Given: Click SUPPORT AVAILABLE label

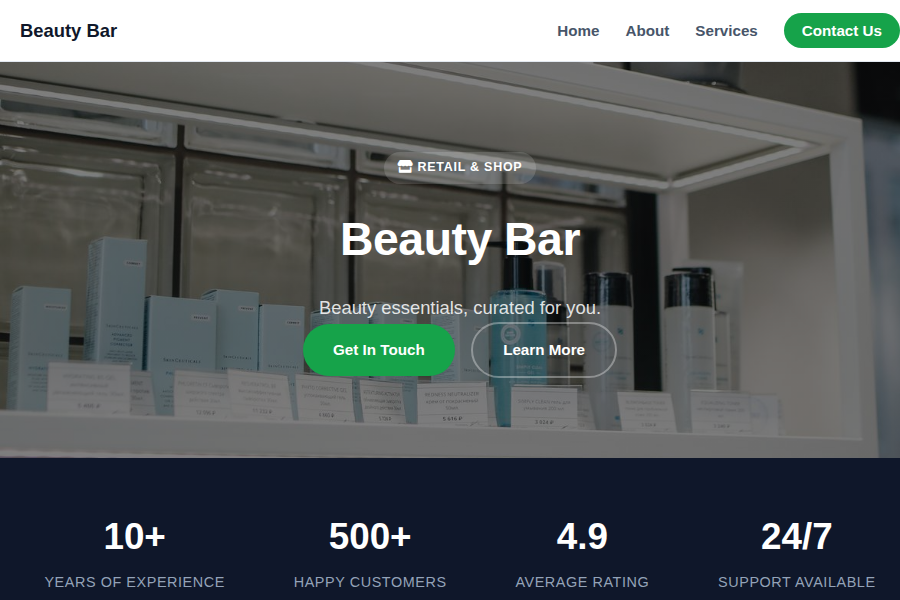Looking at the screenshot, I should click(x=797, y=582).
